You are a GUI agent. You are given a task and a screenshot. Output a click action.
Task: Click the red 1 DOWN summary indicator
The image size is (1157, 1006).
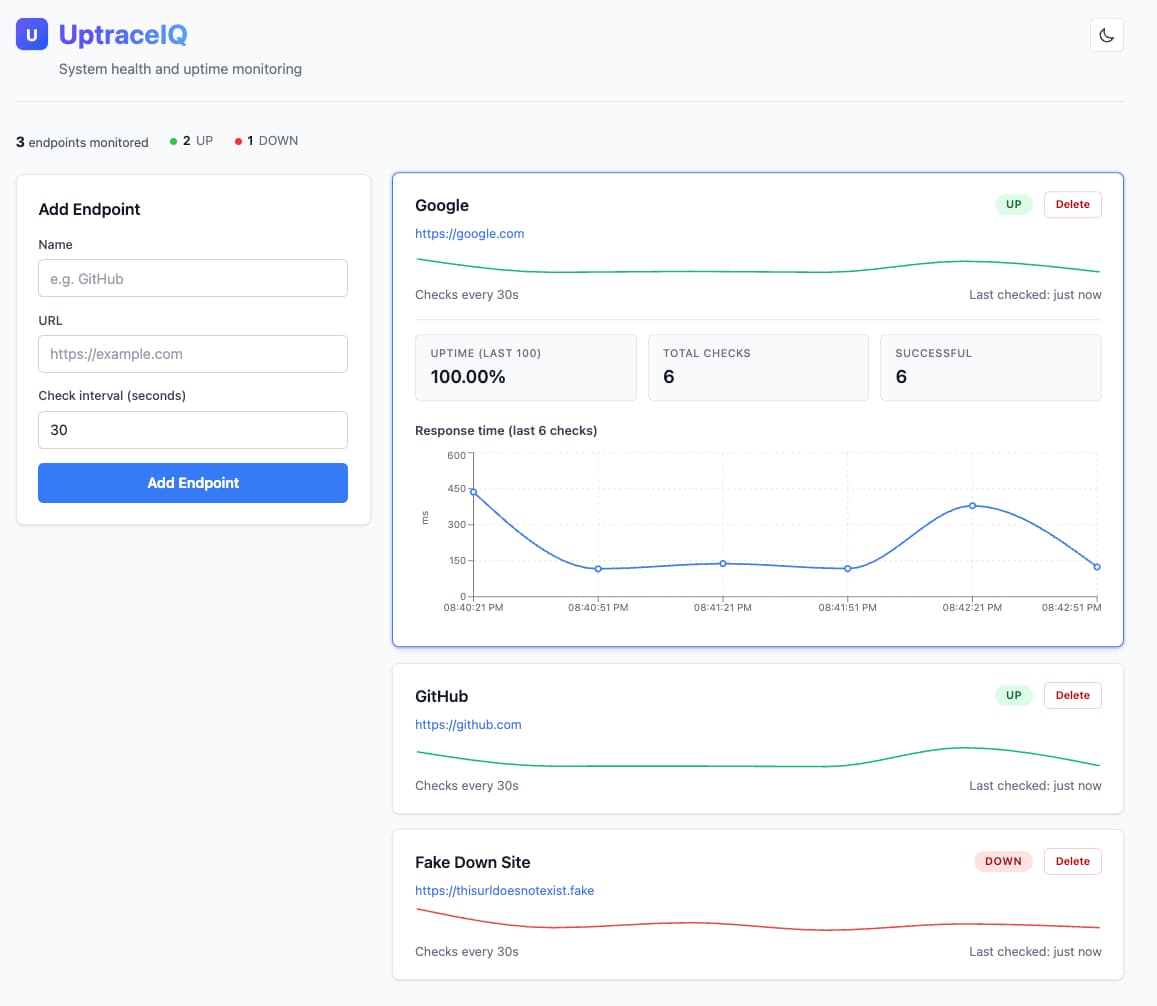pyautogui.click(x=266, y=141)
